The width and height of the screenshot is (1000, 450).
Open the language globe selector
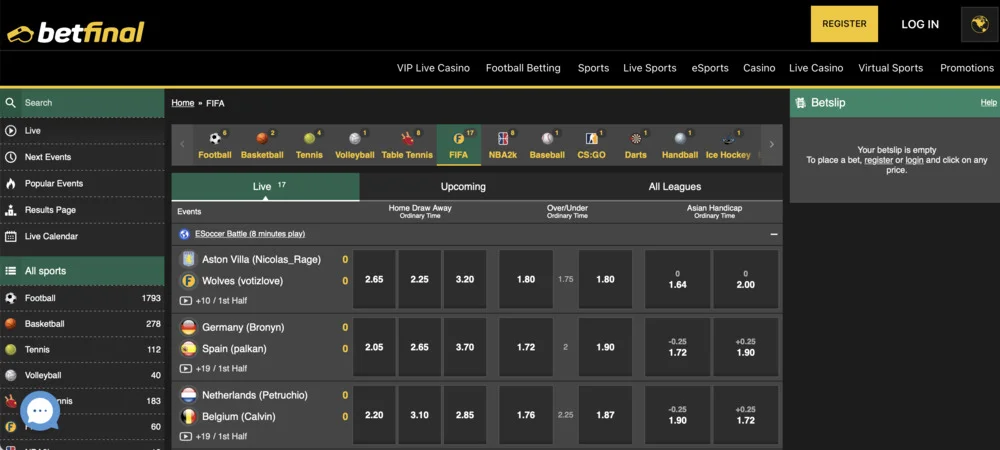[979, 24]
